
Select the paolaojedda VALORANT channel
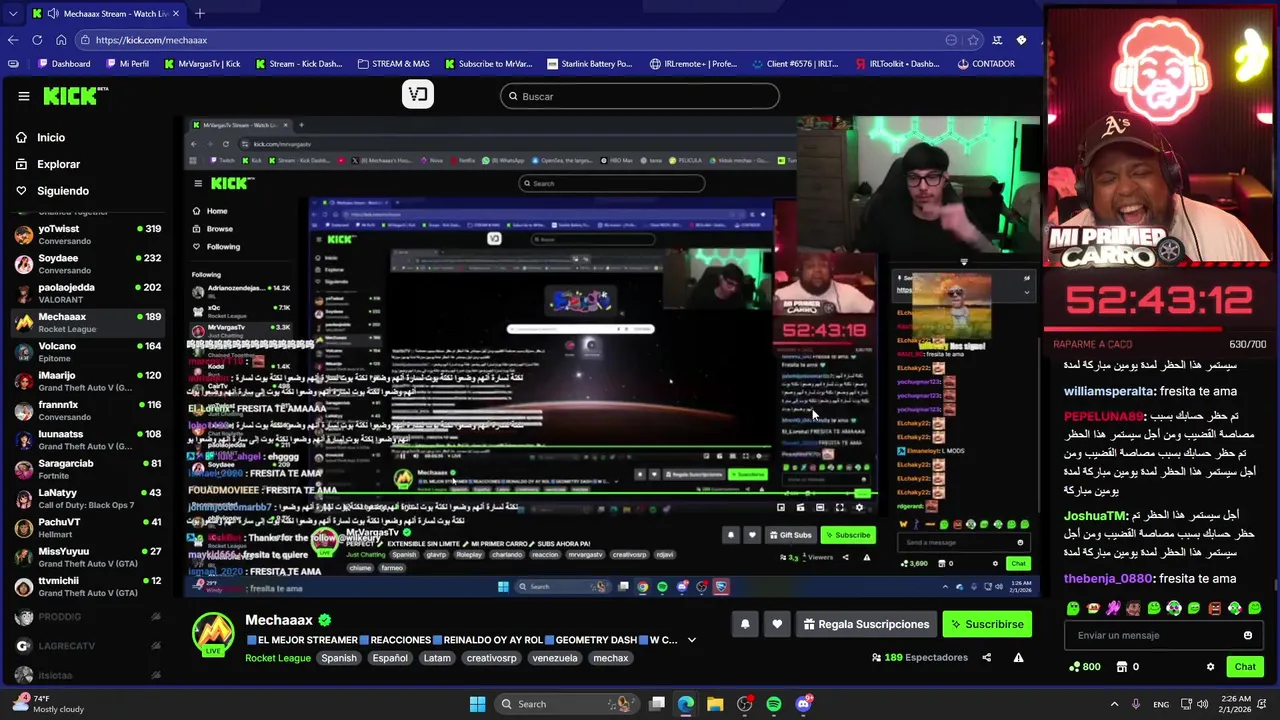[x=88, y=293]
